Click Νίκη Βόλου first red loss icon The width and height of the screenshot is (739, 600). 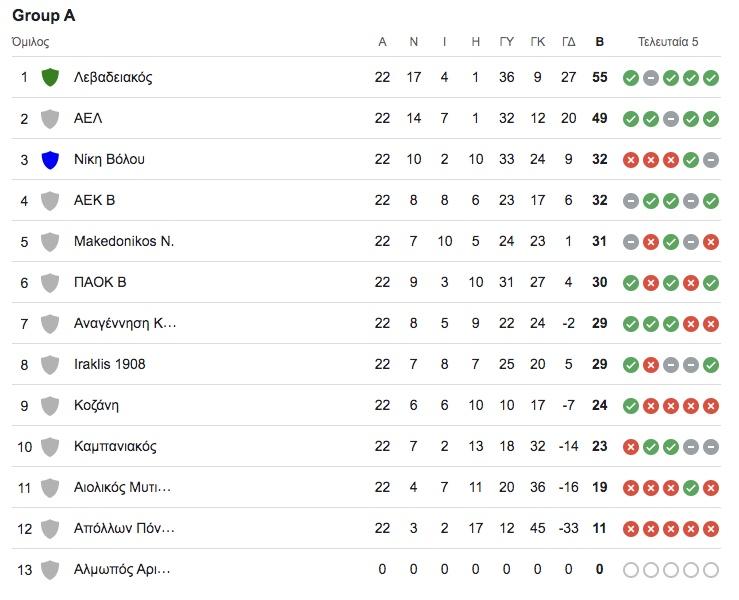click(x=631, y=160)
